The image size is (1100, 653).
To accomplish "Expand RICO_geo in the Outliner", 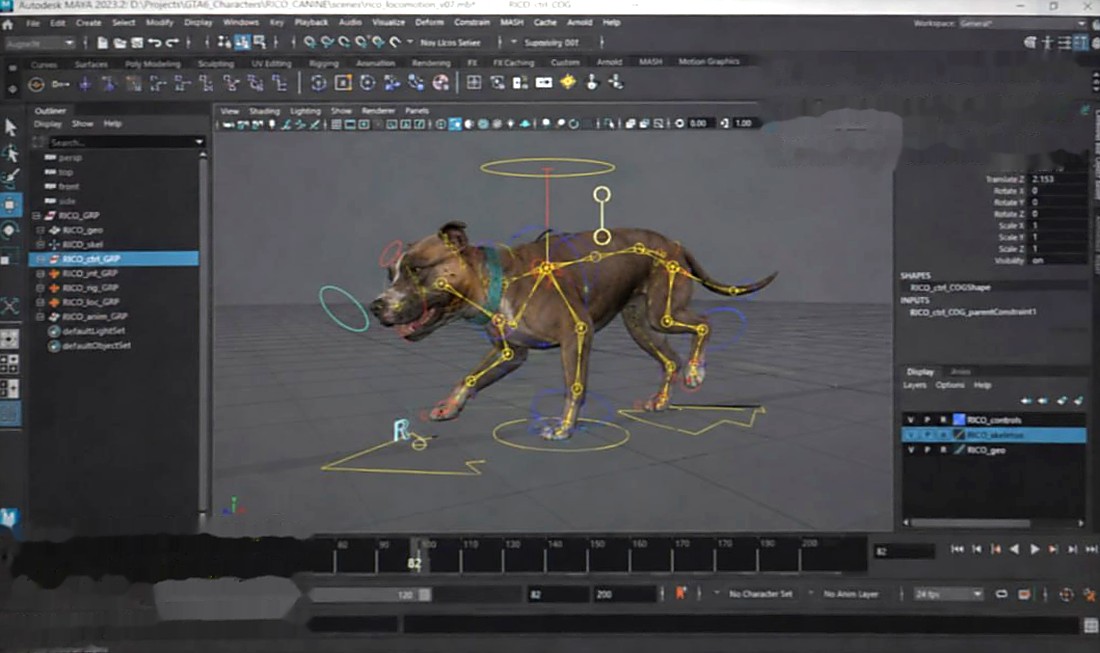I will (x=41, y=230).
